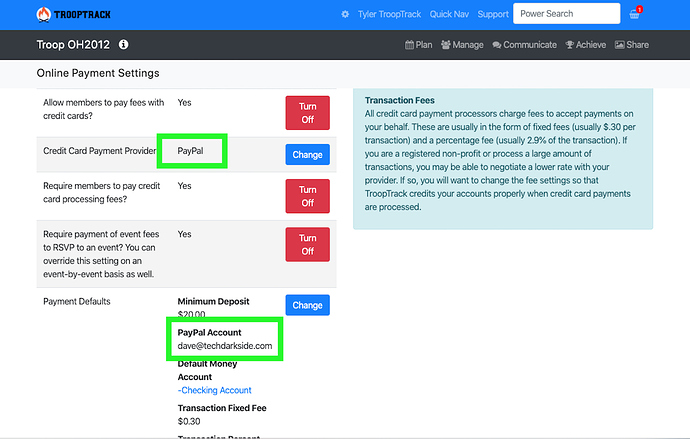Change the Payment Defaults
The height and width of the screenshot is (439, 690).
pos(308,305)
